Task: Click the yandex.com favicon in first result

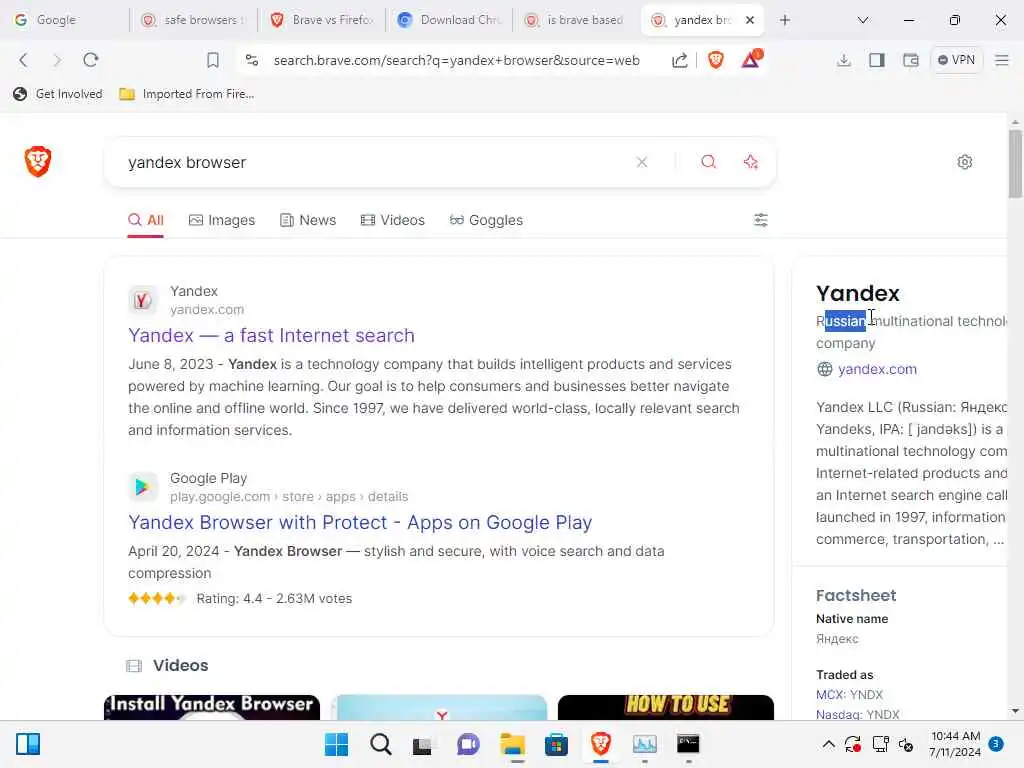Action: (x=142, y=300)
